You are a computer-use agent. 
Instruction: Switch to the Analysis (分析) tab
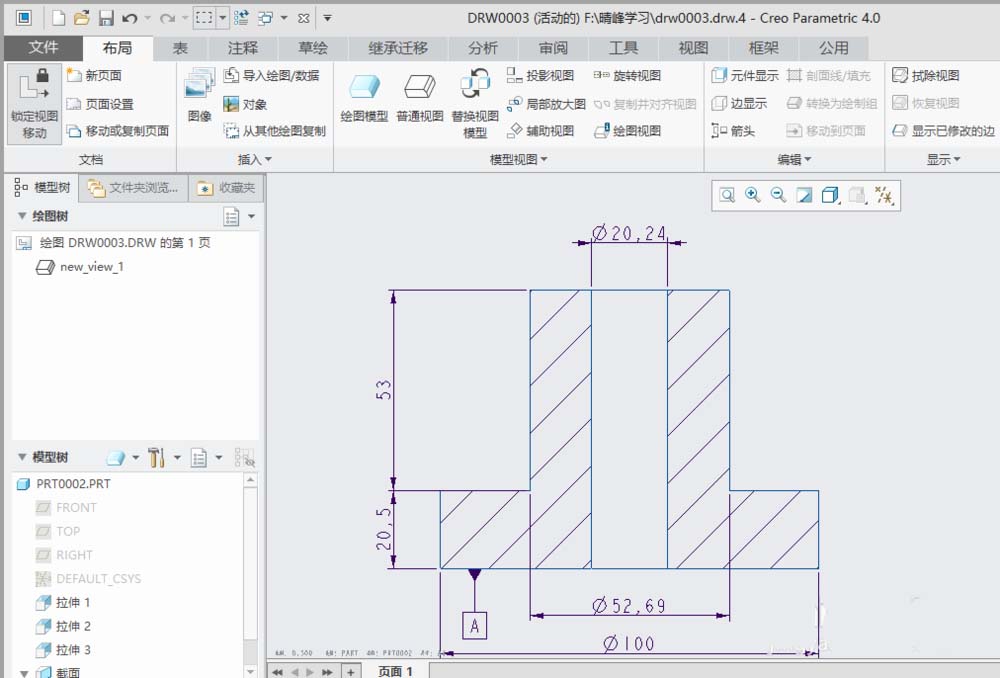(483, 48)
